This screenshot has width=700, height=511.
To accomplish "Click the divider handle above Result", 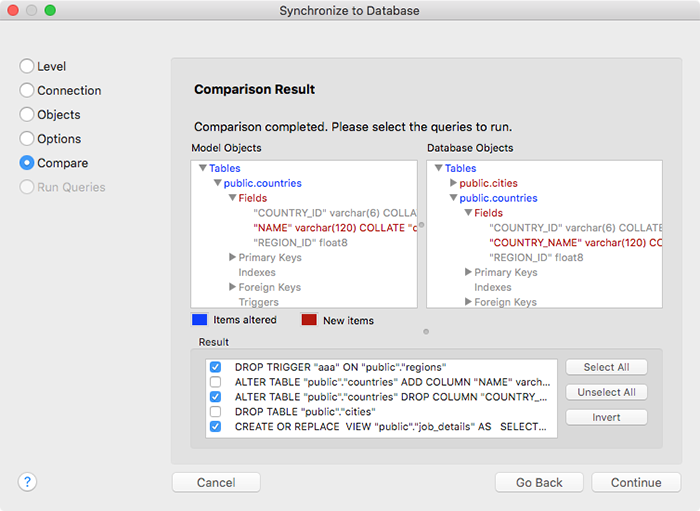I will (x=426, y=332).
